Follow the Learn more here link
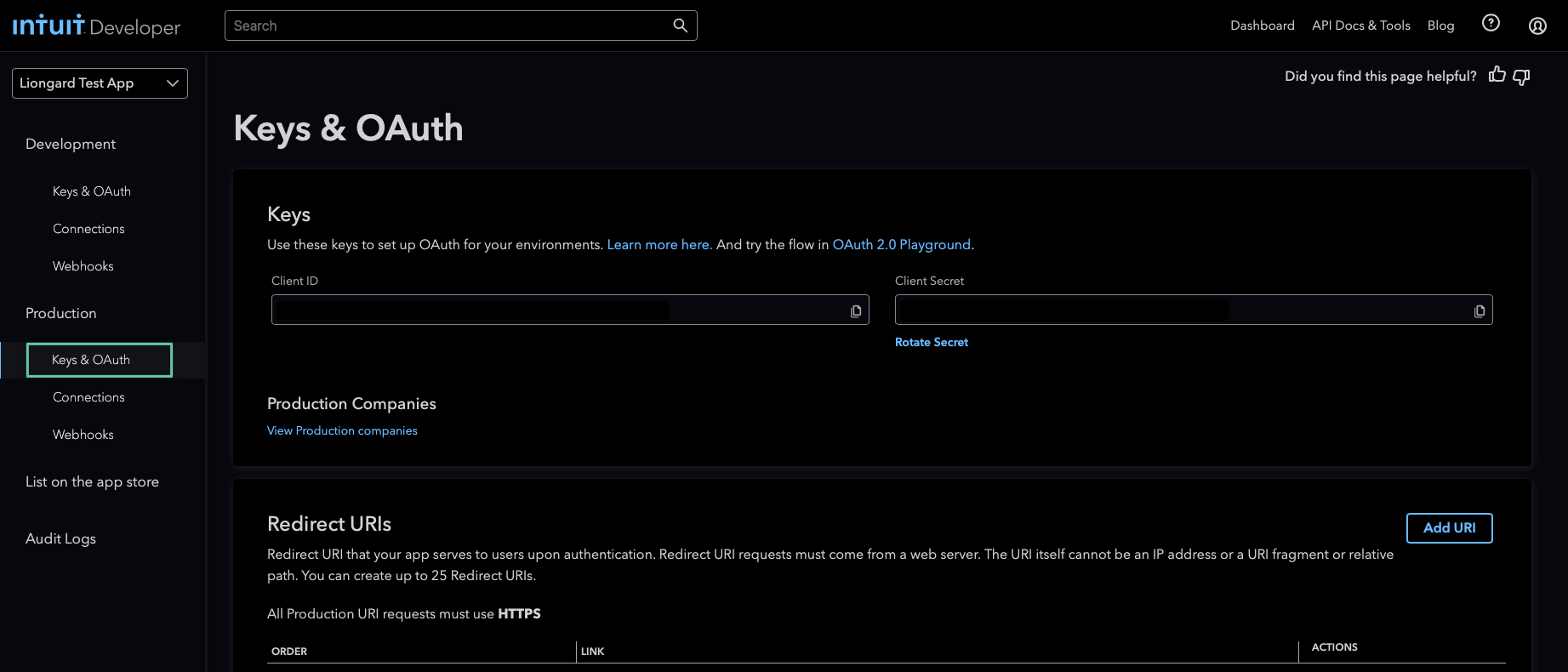The height and width of the screenshot is (672, 1568). (659, 244)
